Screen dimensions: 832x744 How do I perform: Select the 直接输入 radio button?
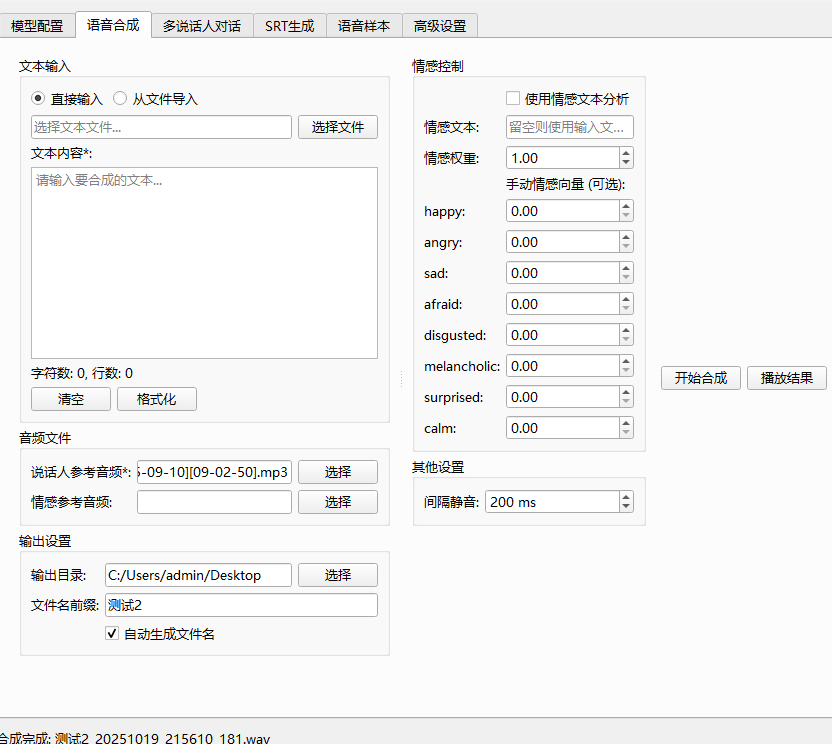tap(38, 99)
